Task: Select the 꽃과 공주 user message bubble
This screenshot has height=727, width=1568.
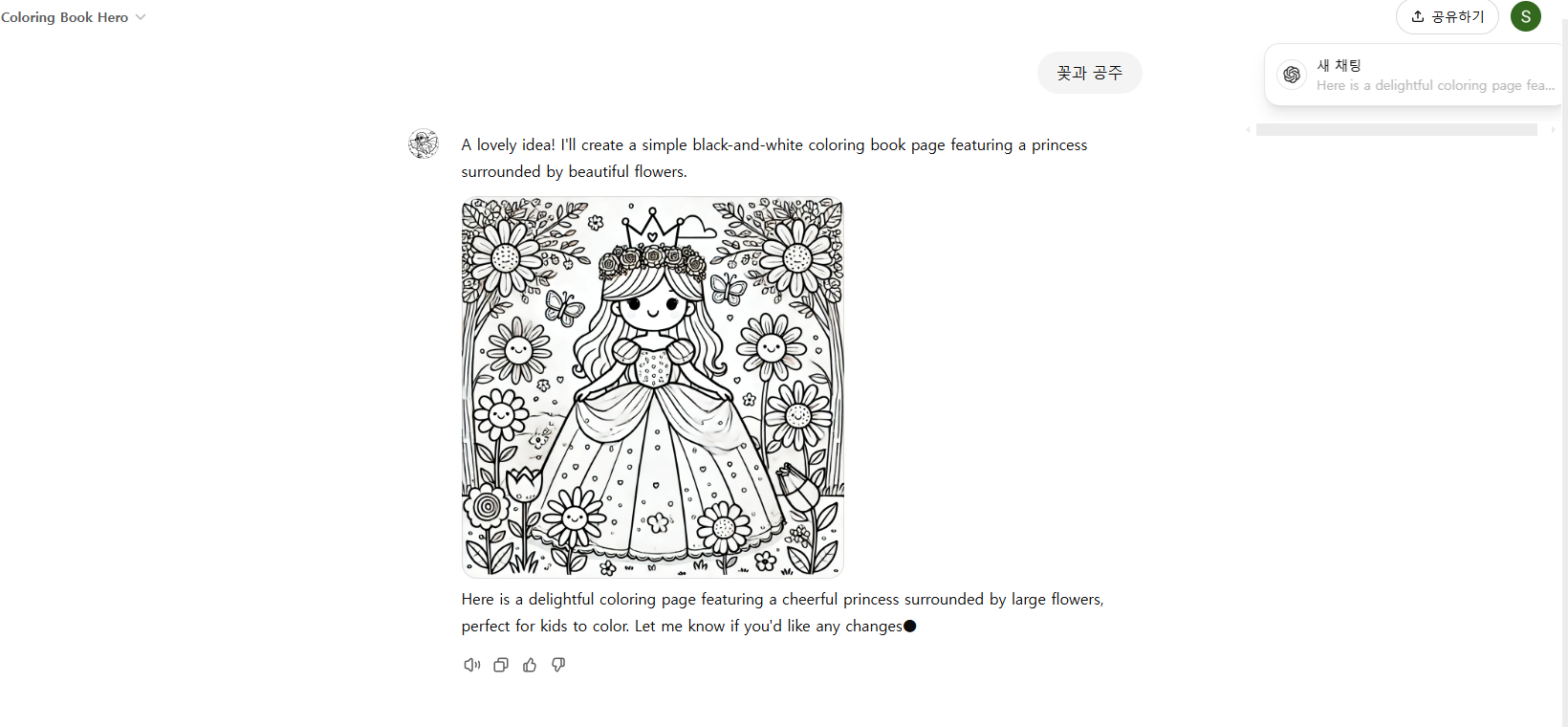Action: click(1090, 73)
